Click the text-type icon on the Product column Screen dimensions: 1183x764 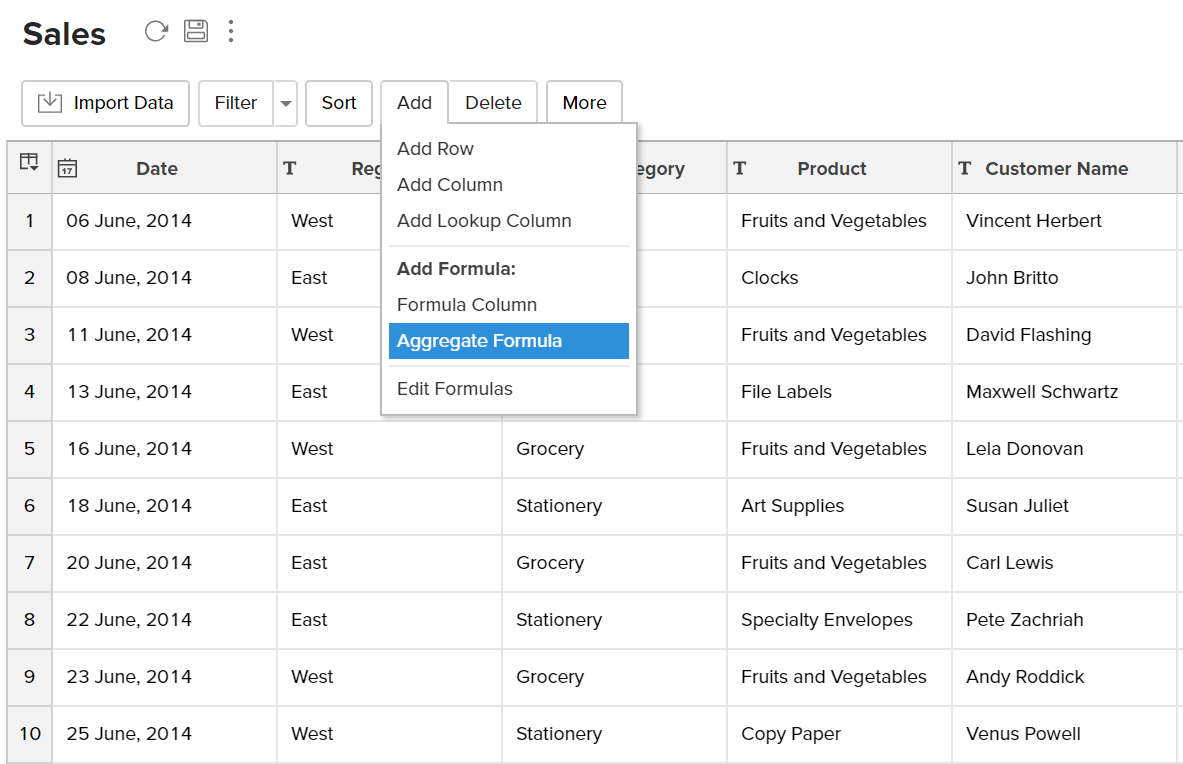click(x=739, y=167)
